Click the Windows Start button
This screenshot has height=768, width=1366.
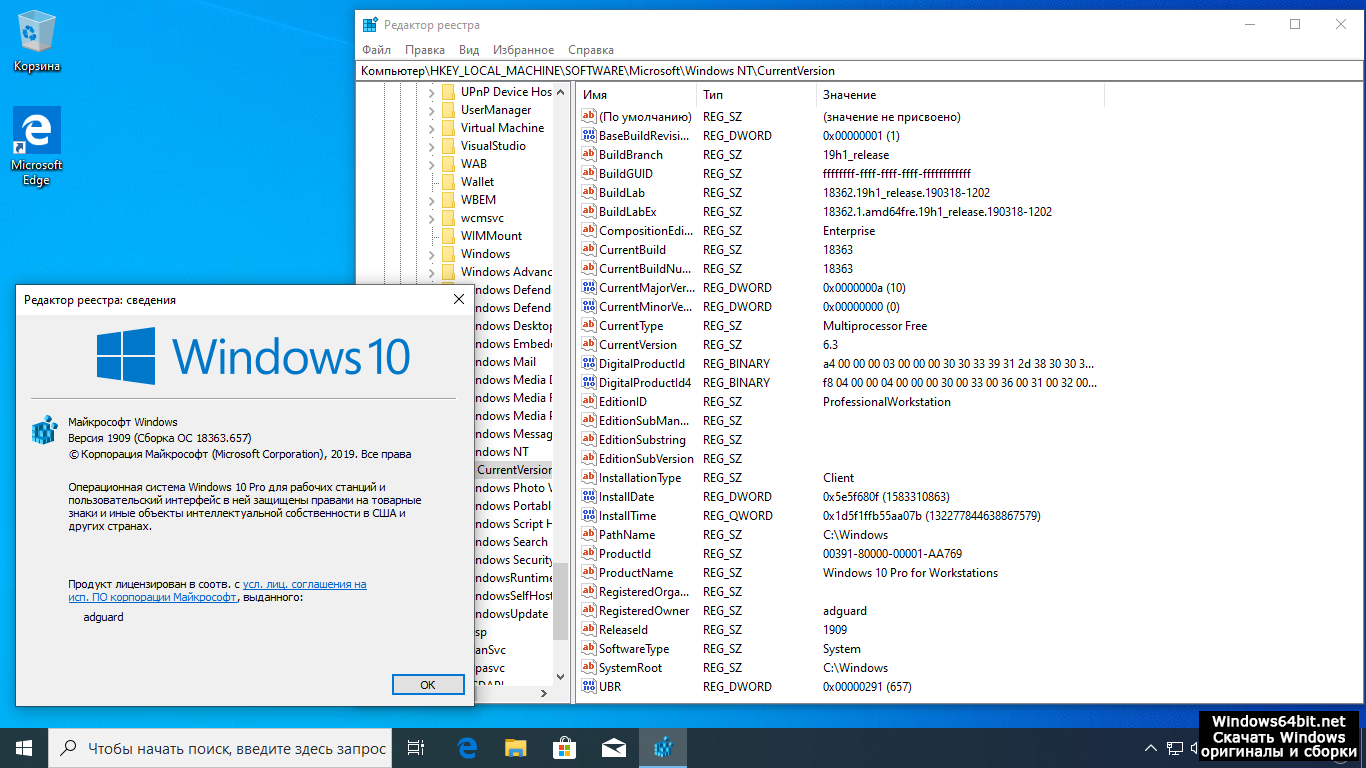[24, 748]
